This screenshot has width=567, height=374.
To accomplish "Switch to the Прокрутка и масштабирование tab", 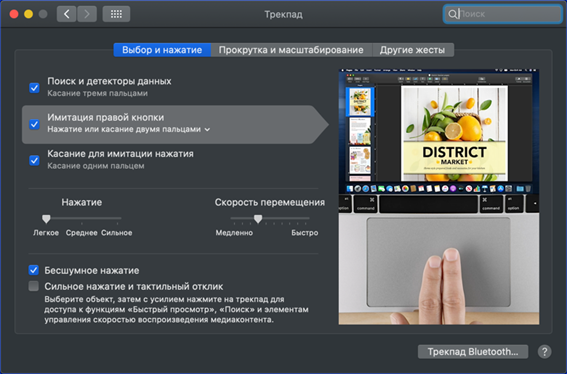I will [x=291, y=50].
